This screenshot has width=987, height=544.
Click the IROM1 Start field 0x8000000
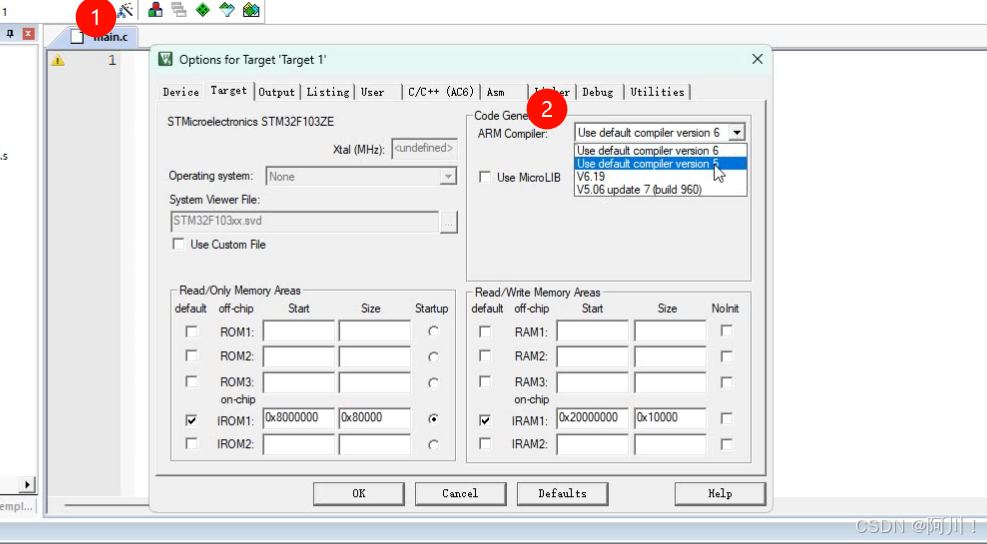click(x=298, y=418)
